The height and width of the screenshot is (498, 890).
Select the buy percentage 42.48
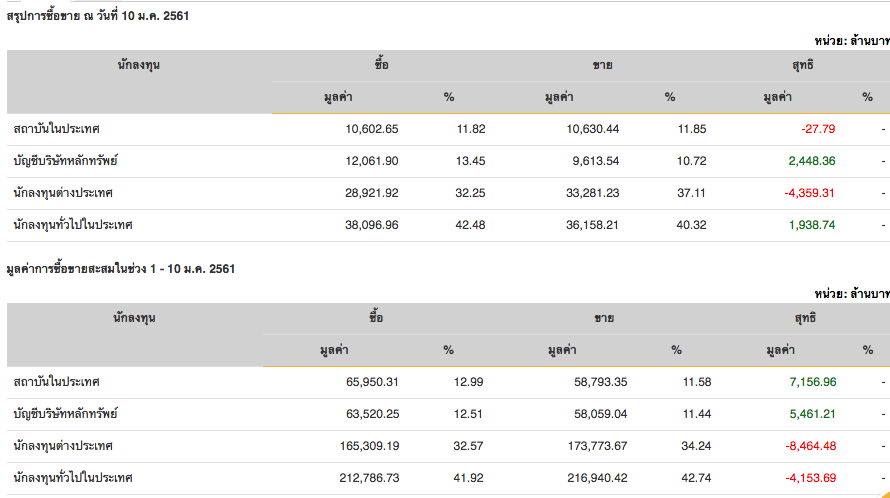pyautogui.click(x=470, y=225)
